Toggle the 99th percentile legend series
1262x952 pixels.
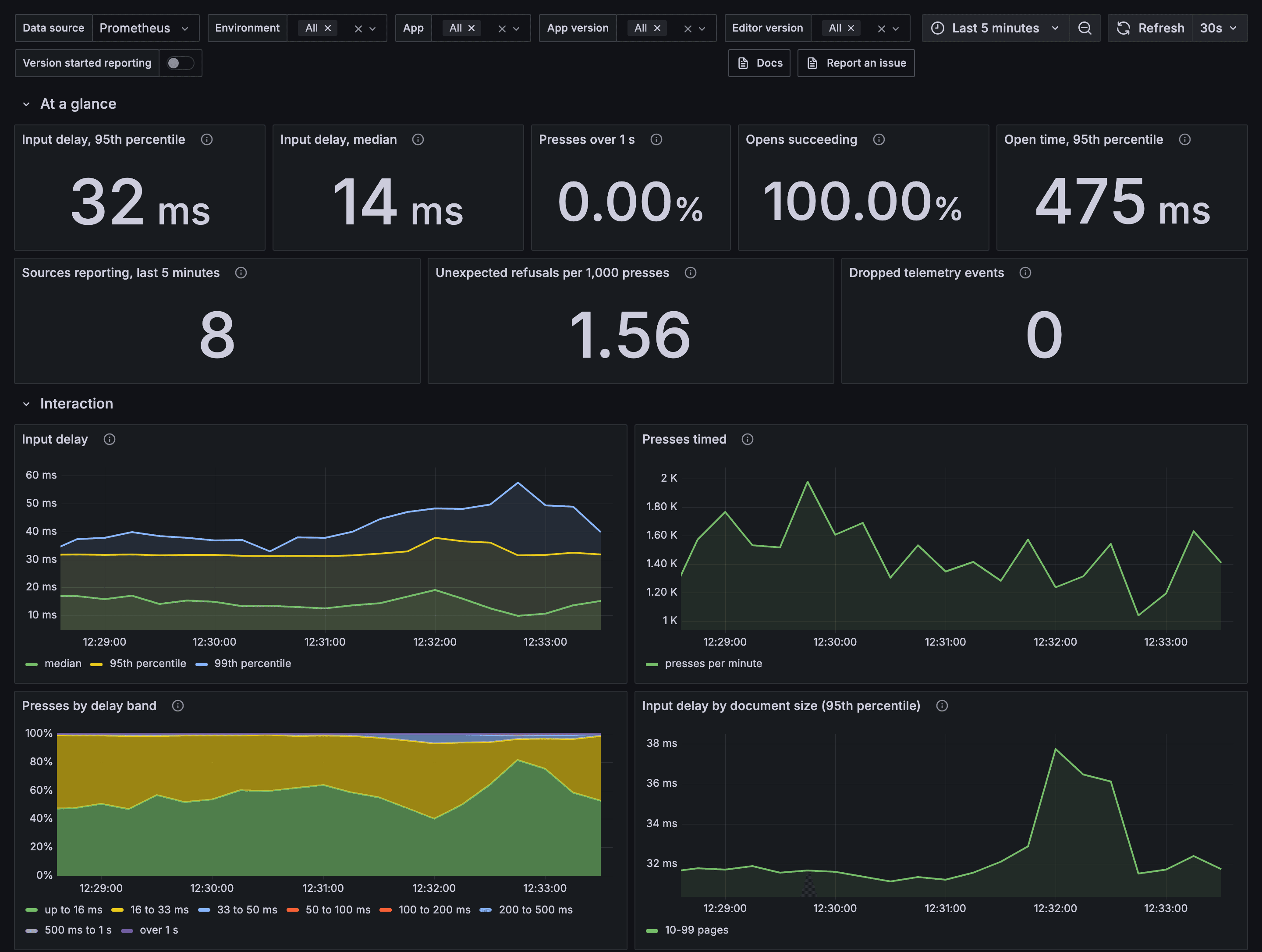tap(253, 664)
